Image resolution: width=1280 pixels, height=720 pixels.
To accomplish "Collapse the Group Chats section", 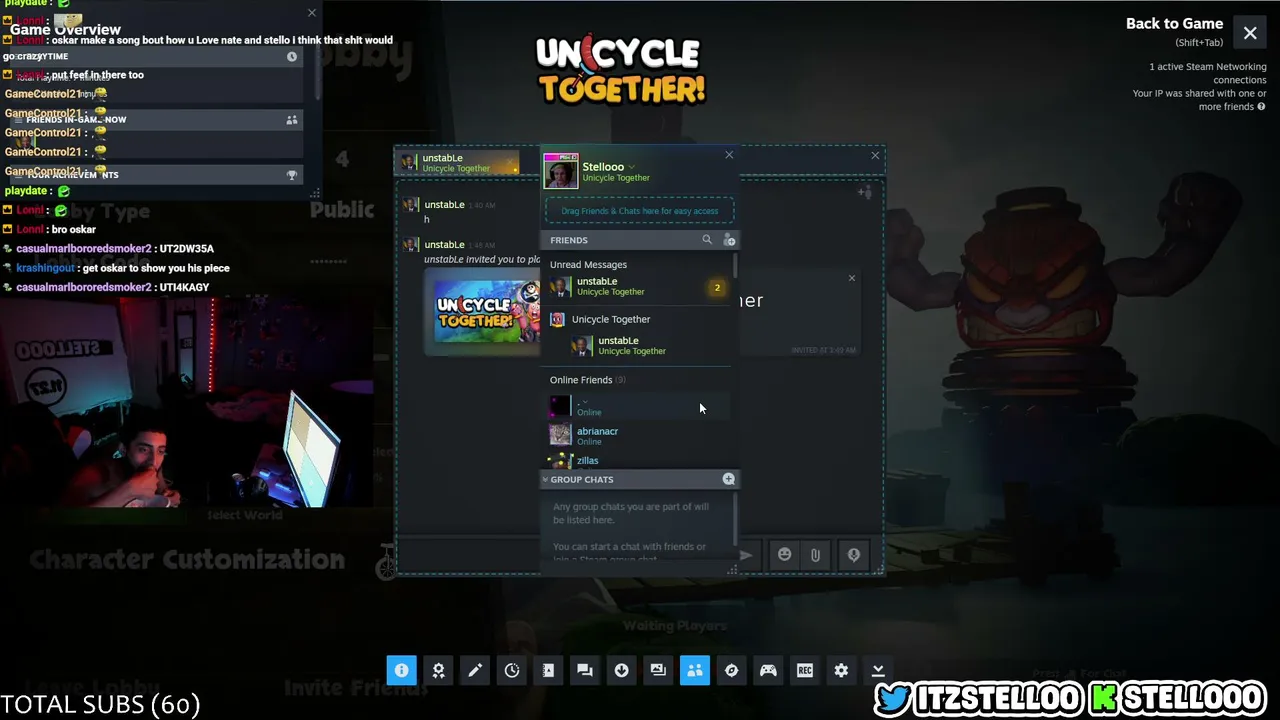I will point(545,479).
